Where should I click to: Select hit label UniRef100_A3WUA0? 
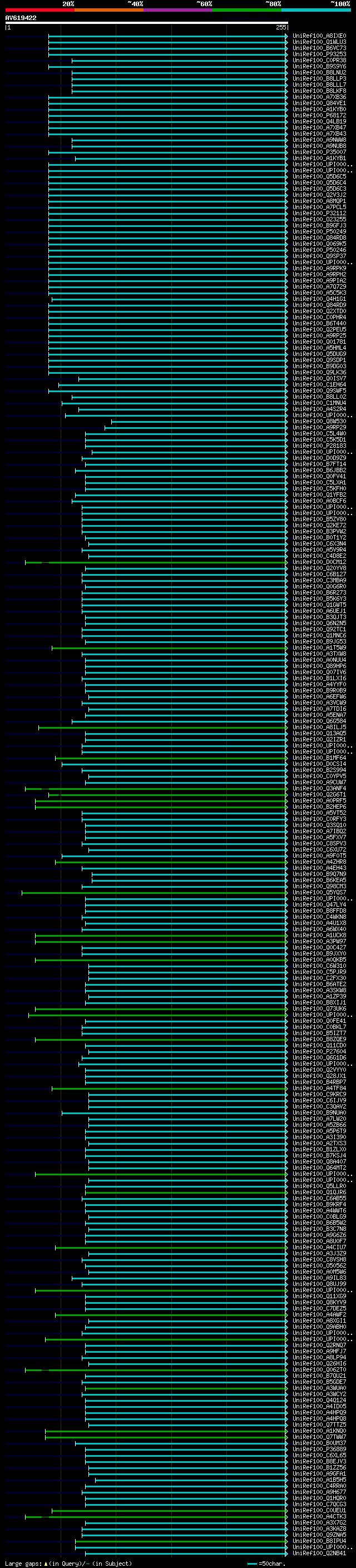point(319,1388)
